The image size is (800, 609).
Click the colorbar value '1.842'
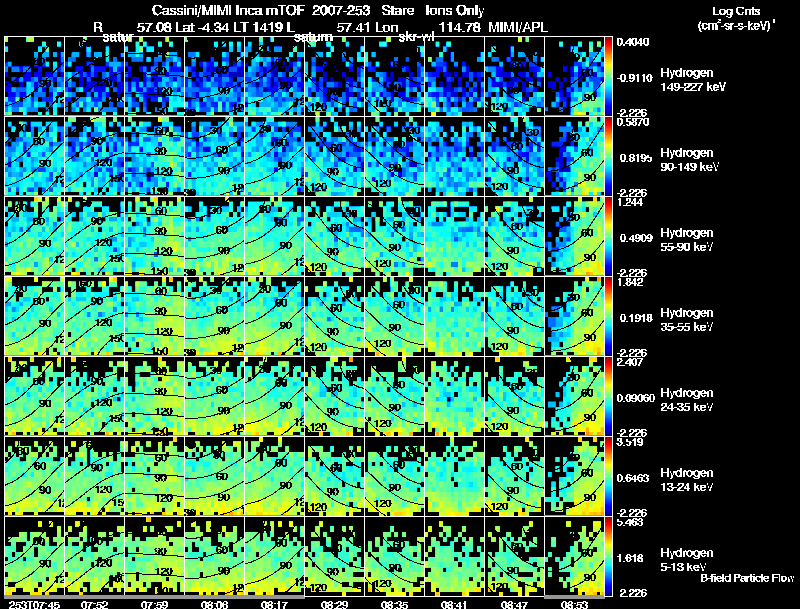point(630,282)
